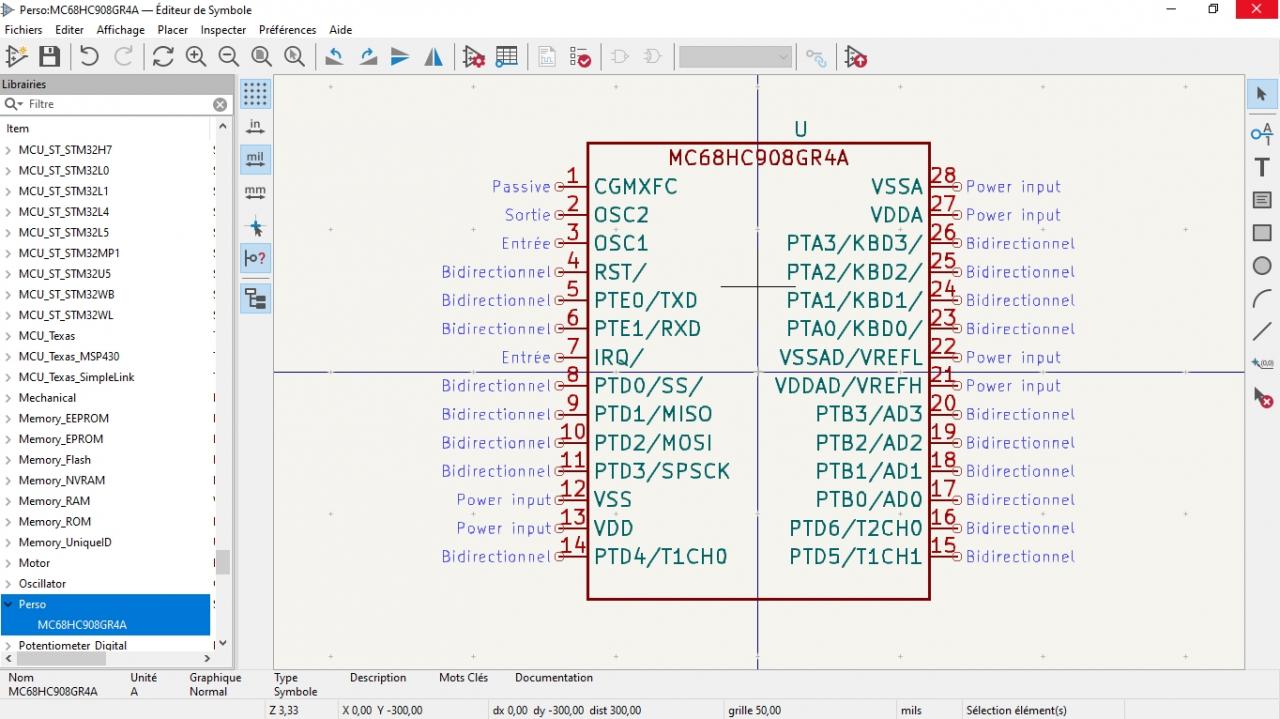Save the symbol library
Viewport: 1280px width, 719px height.
point(49,57)
